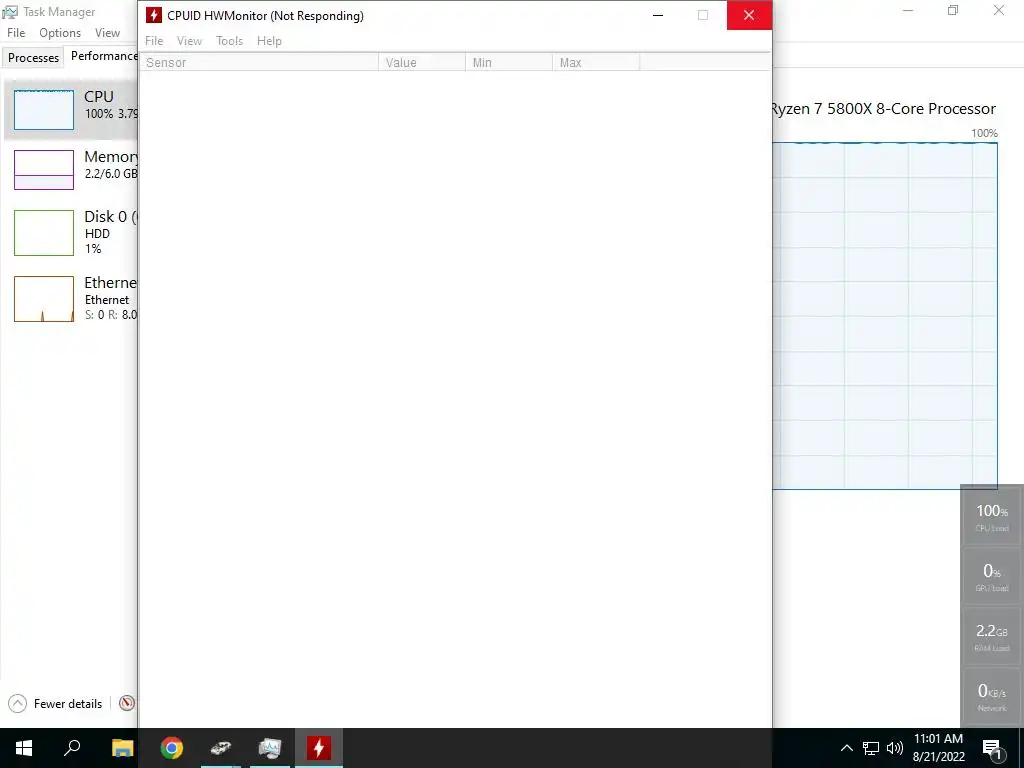The image size is (1024, 768).
Task: Launch Google Chrome from the taskbar
Action: coord(172,748)
